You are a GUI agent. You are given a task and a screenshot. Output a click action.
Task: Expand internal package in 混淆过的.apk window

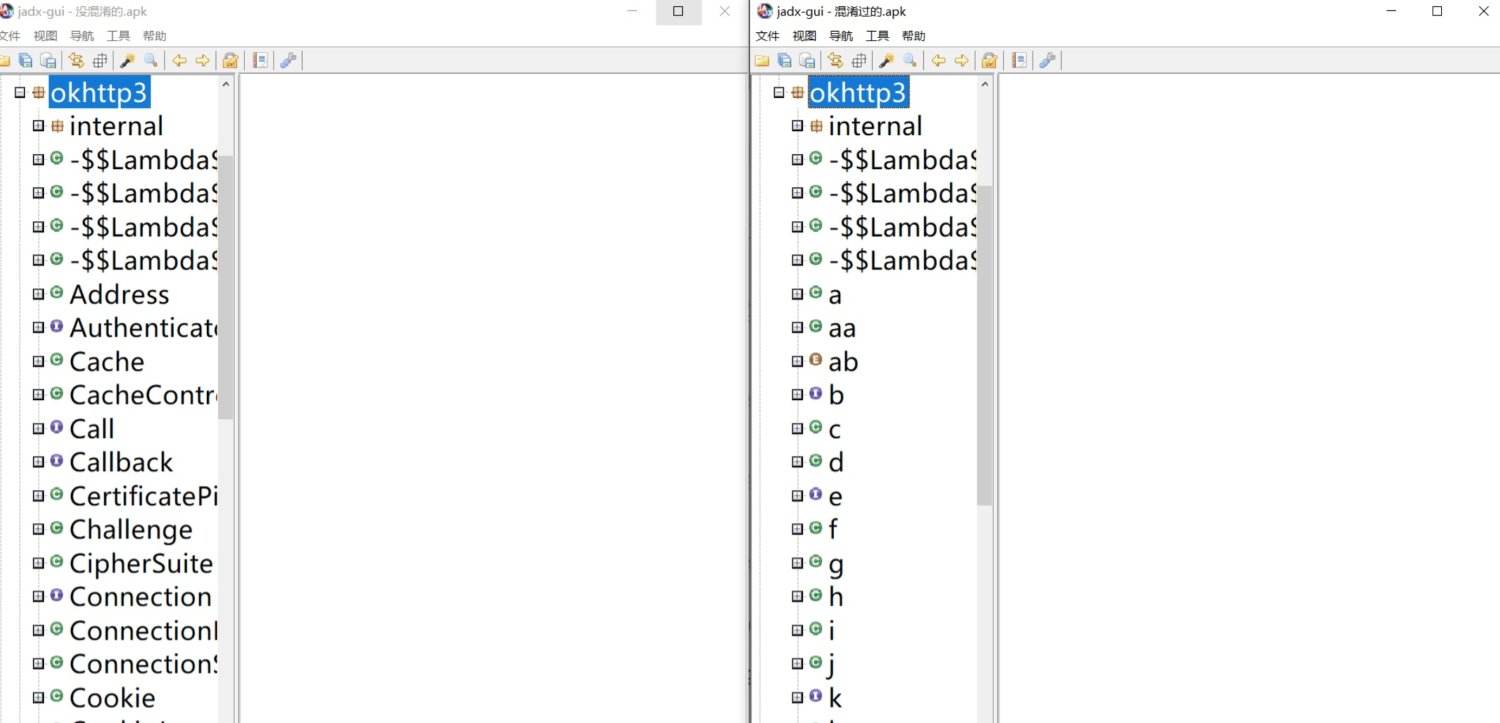pyautogui.click(x=797, y=126)
